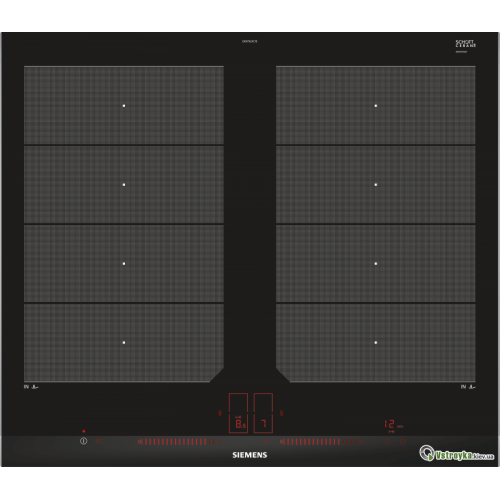Image resolution: width=500 pixels, height=500 pixels.
Task: Click center dot of bottom-right cooking zone
Action: [x=376, y=342]
